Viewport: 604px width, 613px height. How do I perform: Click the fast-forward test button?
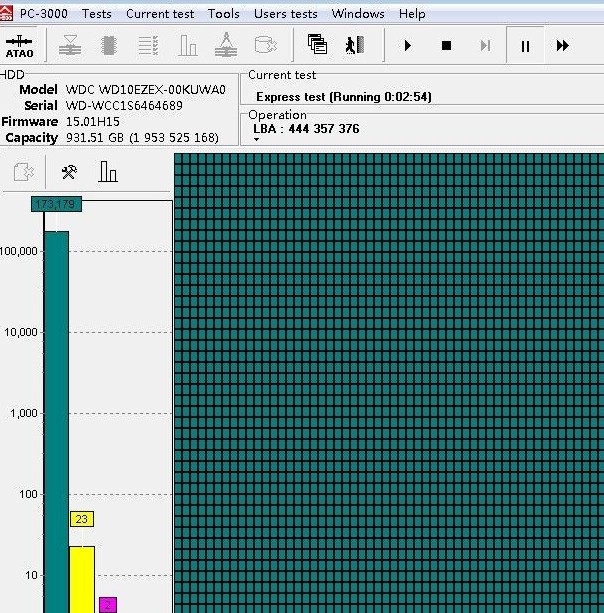click(x=562, y=46)
